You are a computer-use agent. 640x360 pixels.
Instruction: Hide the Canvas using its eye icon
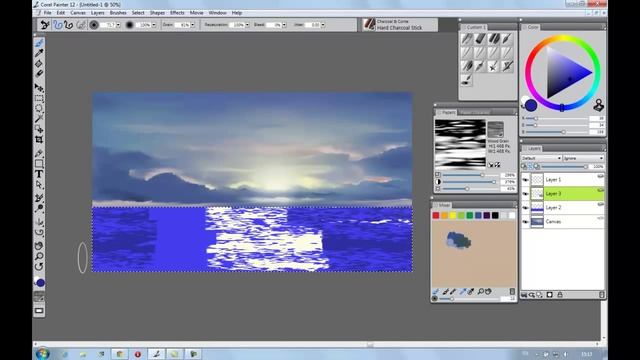coord(526,222)
